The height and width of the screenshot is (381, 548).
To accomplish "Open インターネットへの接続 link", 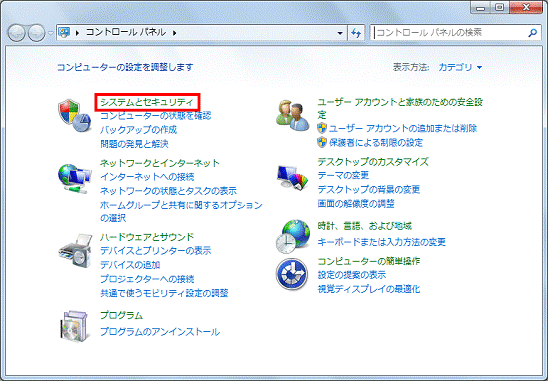I will (147, 177).
